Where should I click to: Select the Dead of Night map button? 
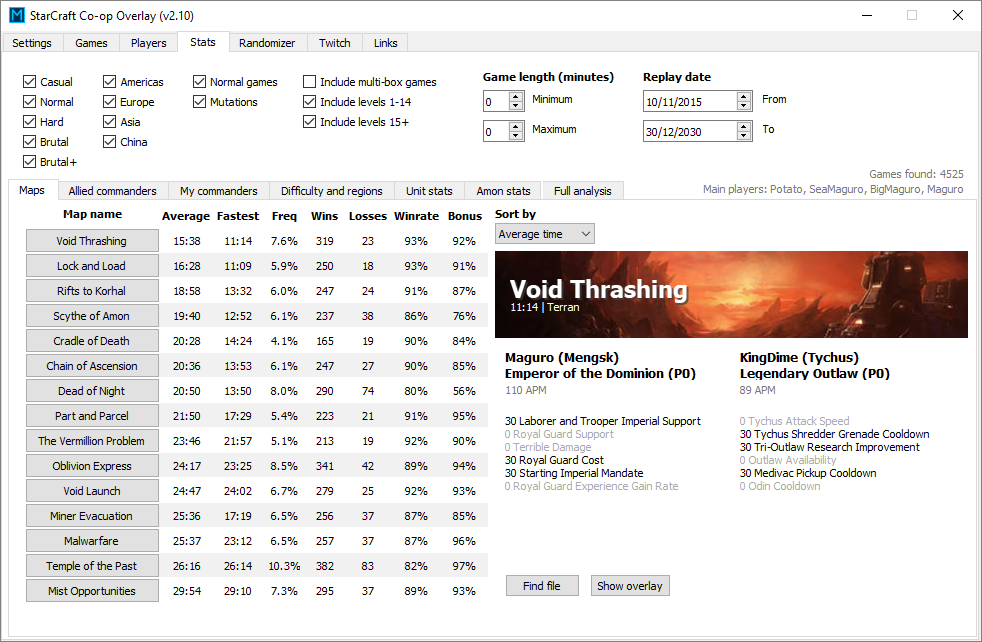pos(92,391)
